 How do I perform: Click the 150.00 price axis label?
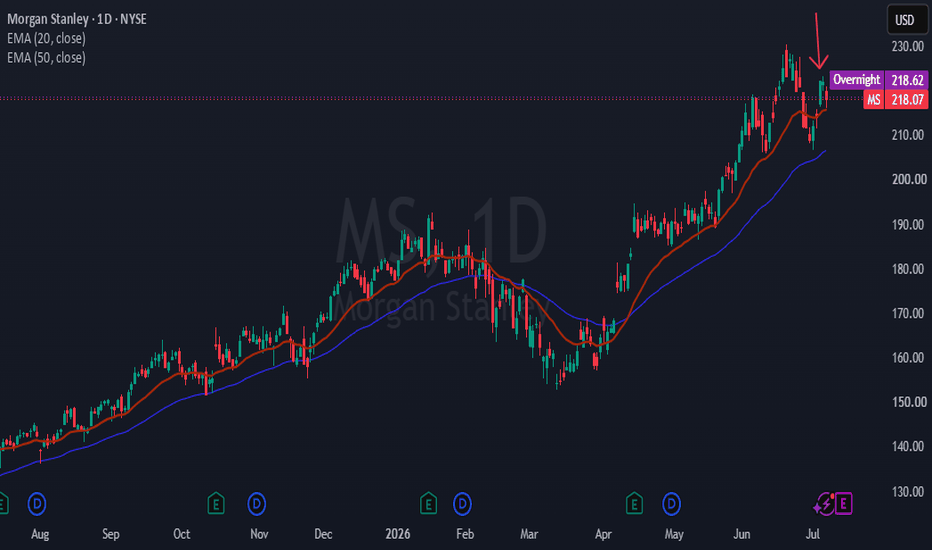[x=909, y=402]
